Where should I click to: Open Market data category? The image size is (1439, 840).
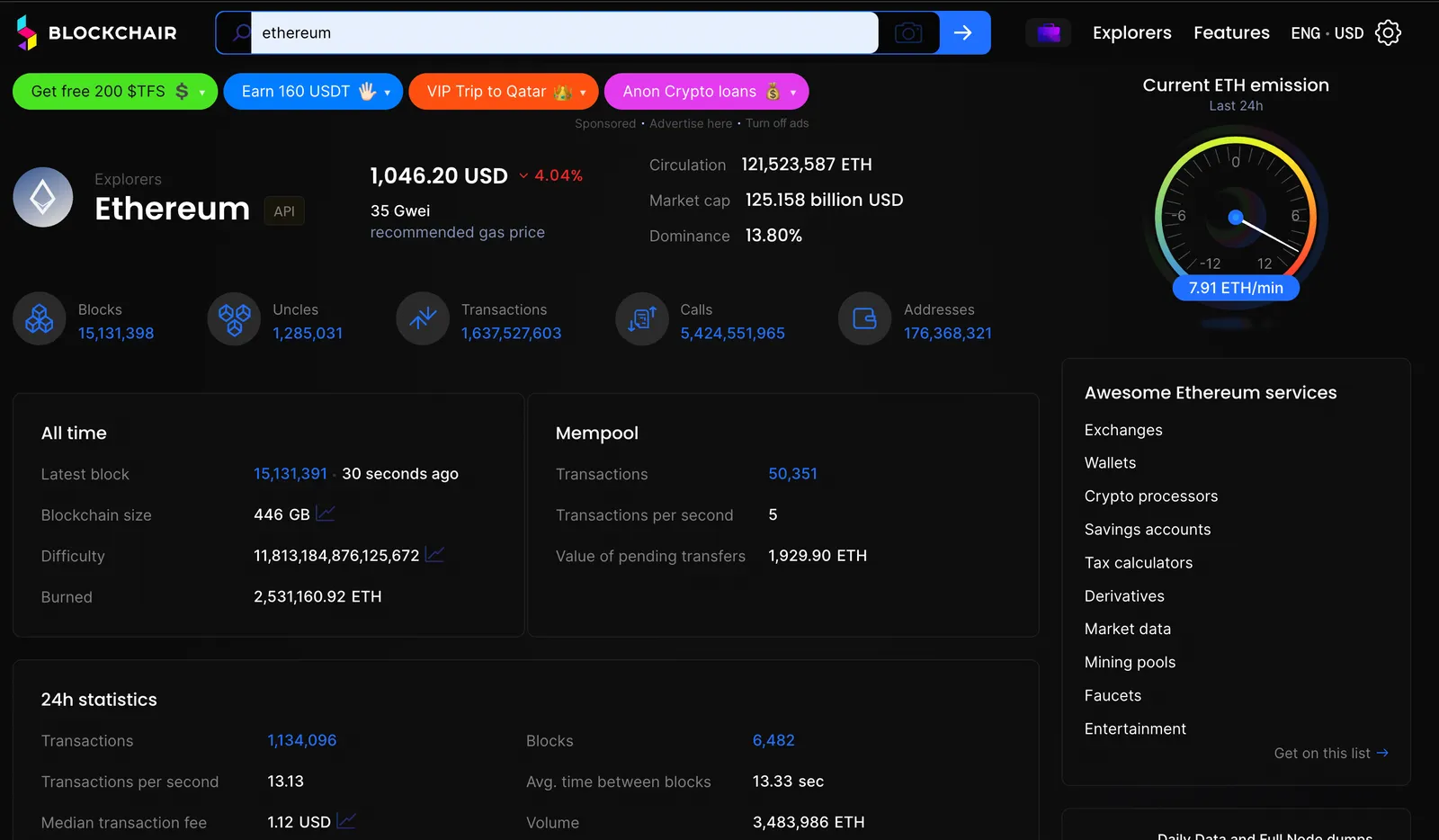pyautogui.click(x=1128, y=629)
